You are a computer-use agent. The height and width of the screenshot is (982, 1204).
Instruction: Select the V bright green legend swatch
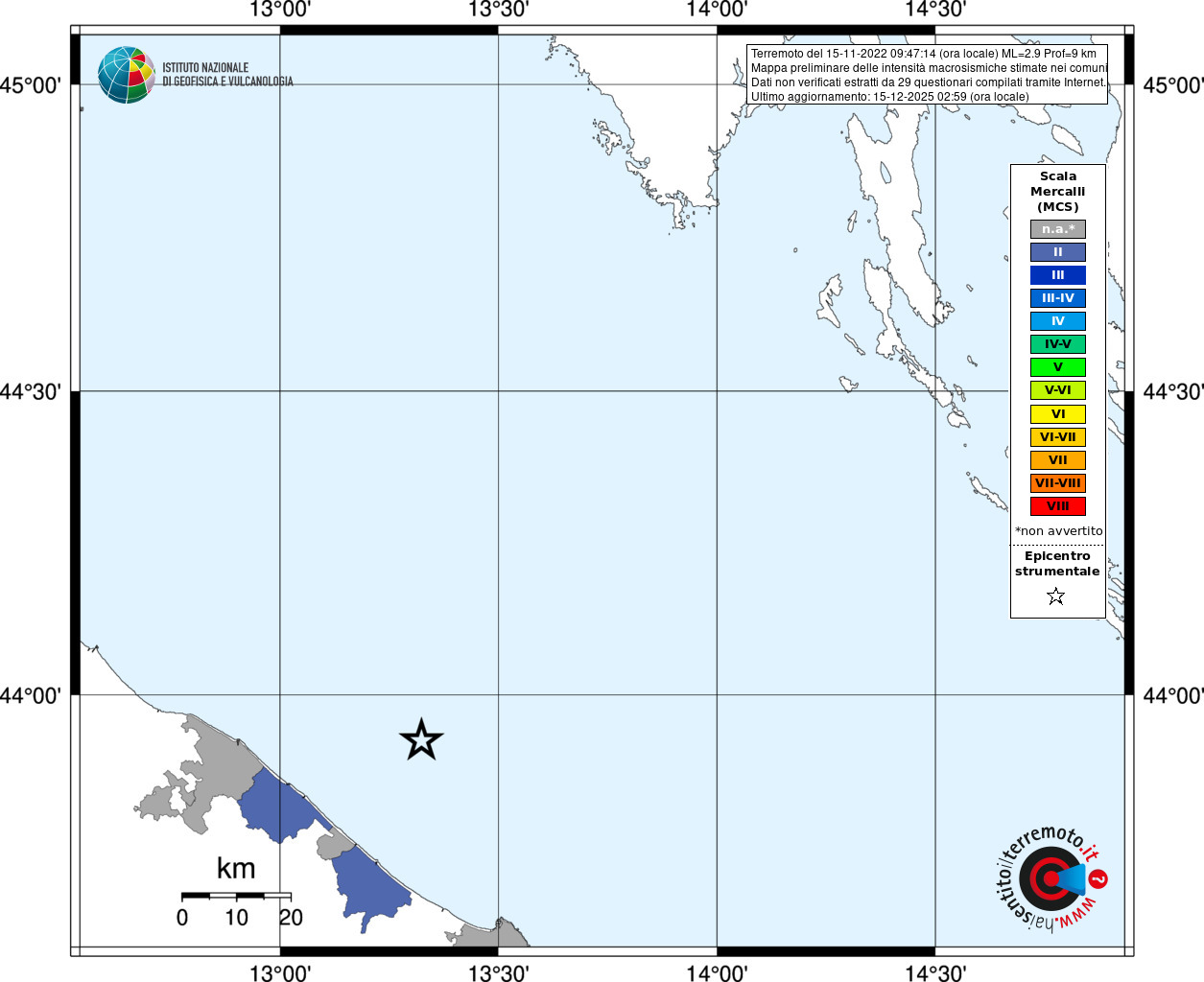[1058, 367]
